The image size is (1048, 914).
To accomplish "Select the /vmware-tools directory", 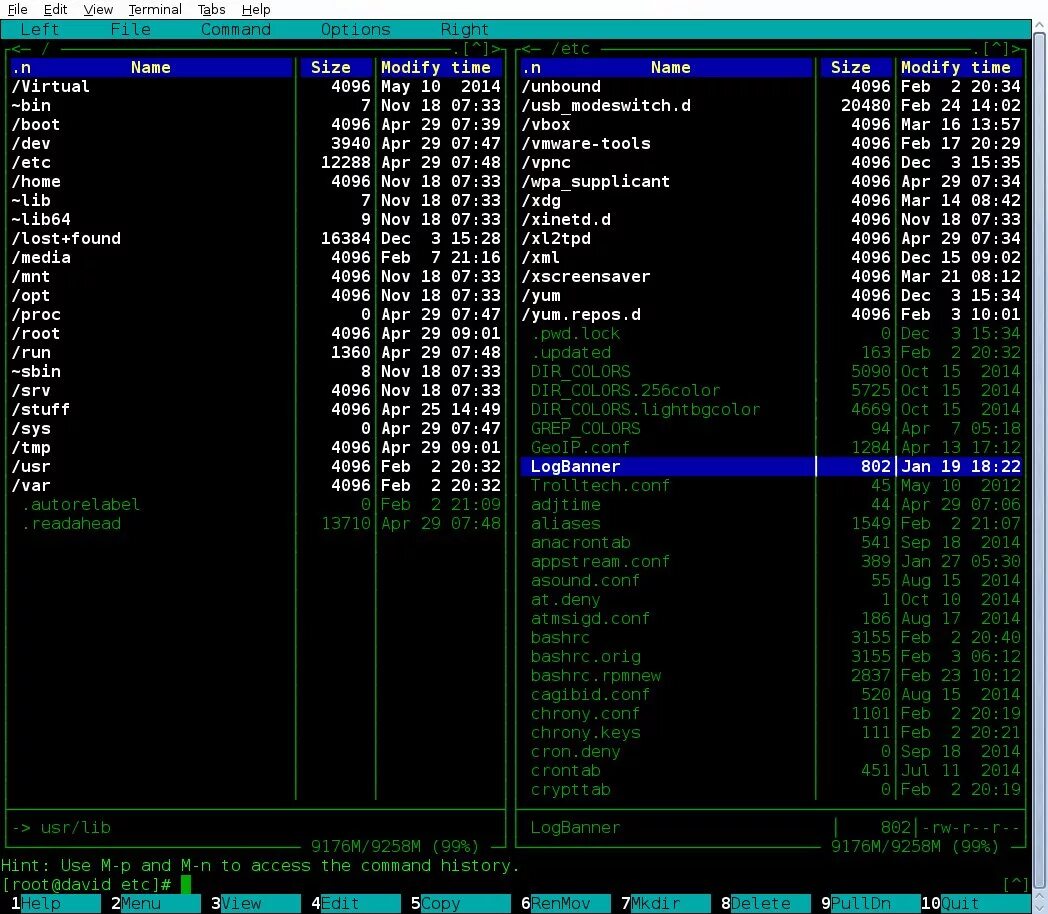I will 771,144.
